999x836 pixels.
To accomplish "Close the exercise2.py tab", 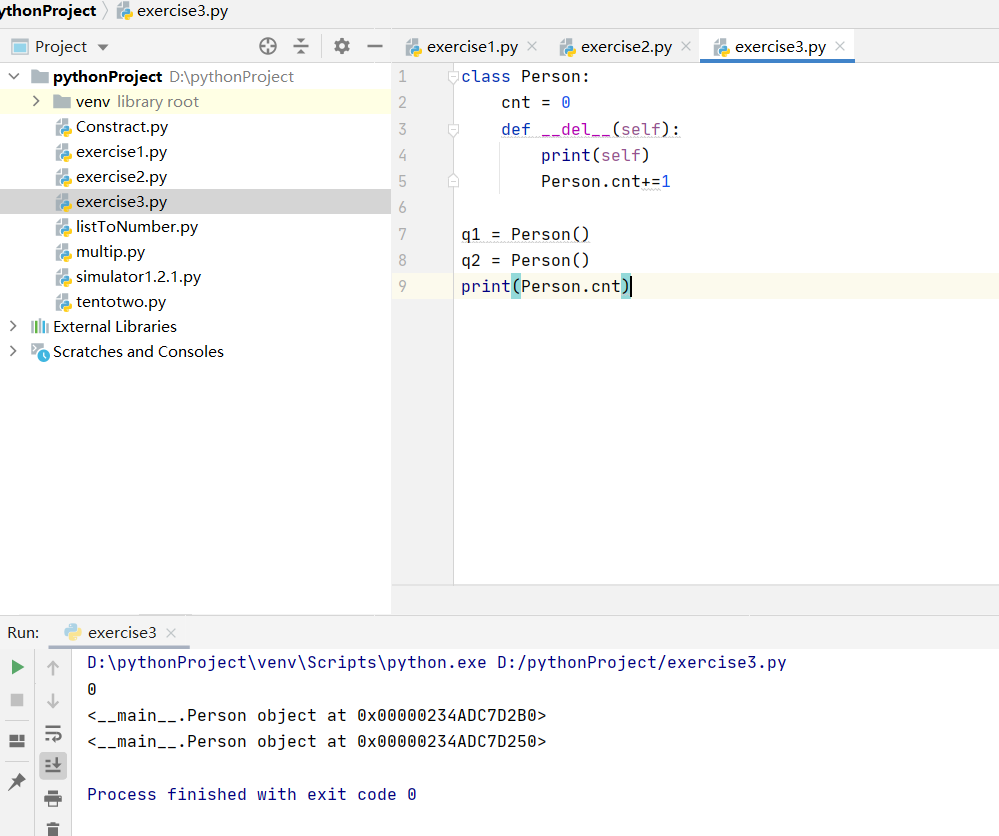I will coord(686,46).
